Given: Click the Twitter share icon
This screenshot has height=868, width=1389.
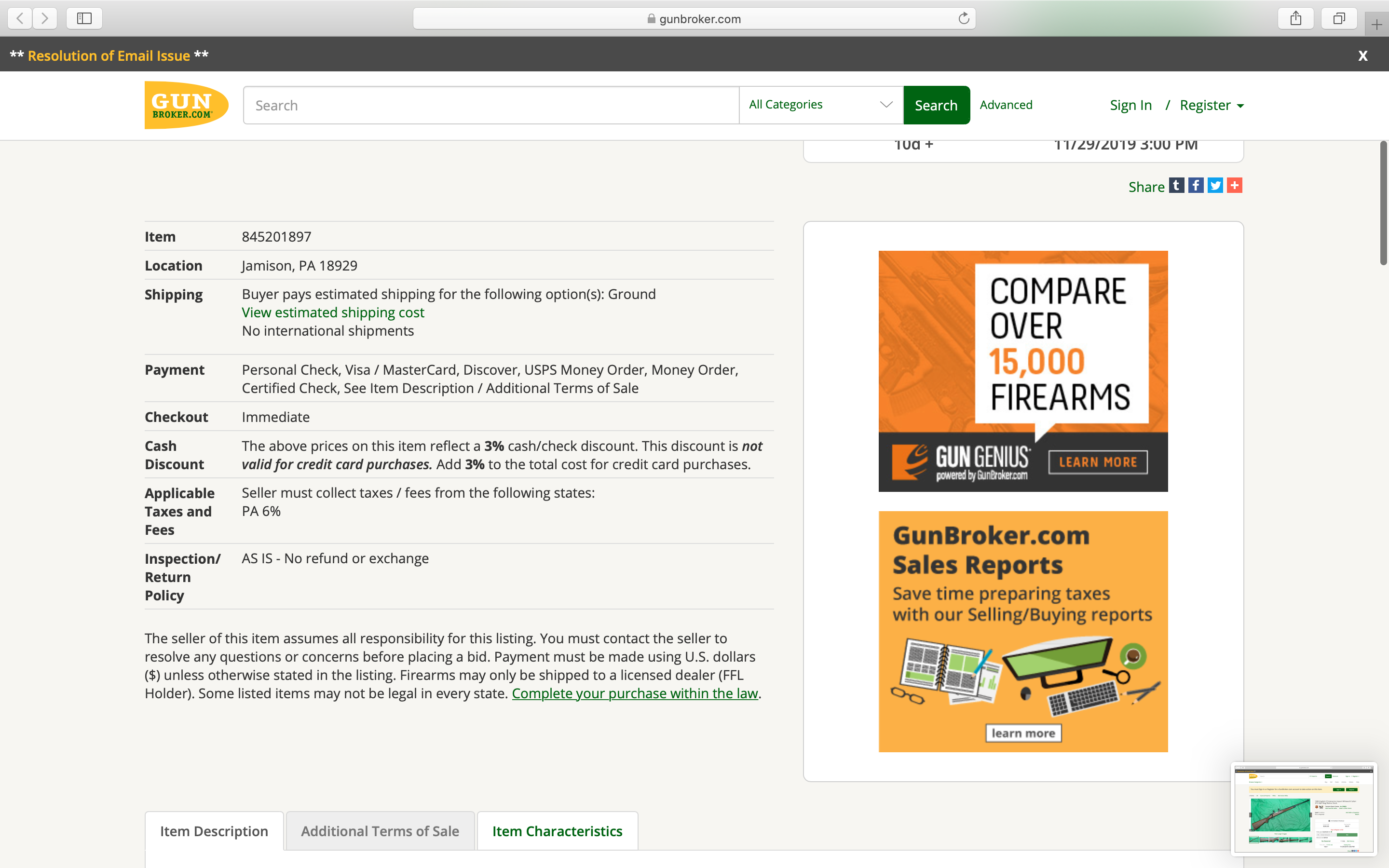Looking at the screenshot, I should click(x=1215, y=186).
